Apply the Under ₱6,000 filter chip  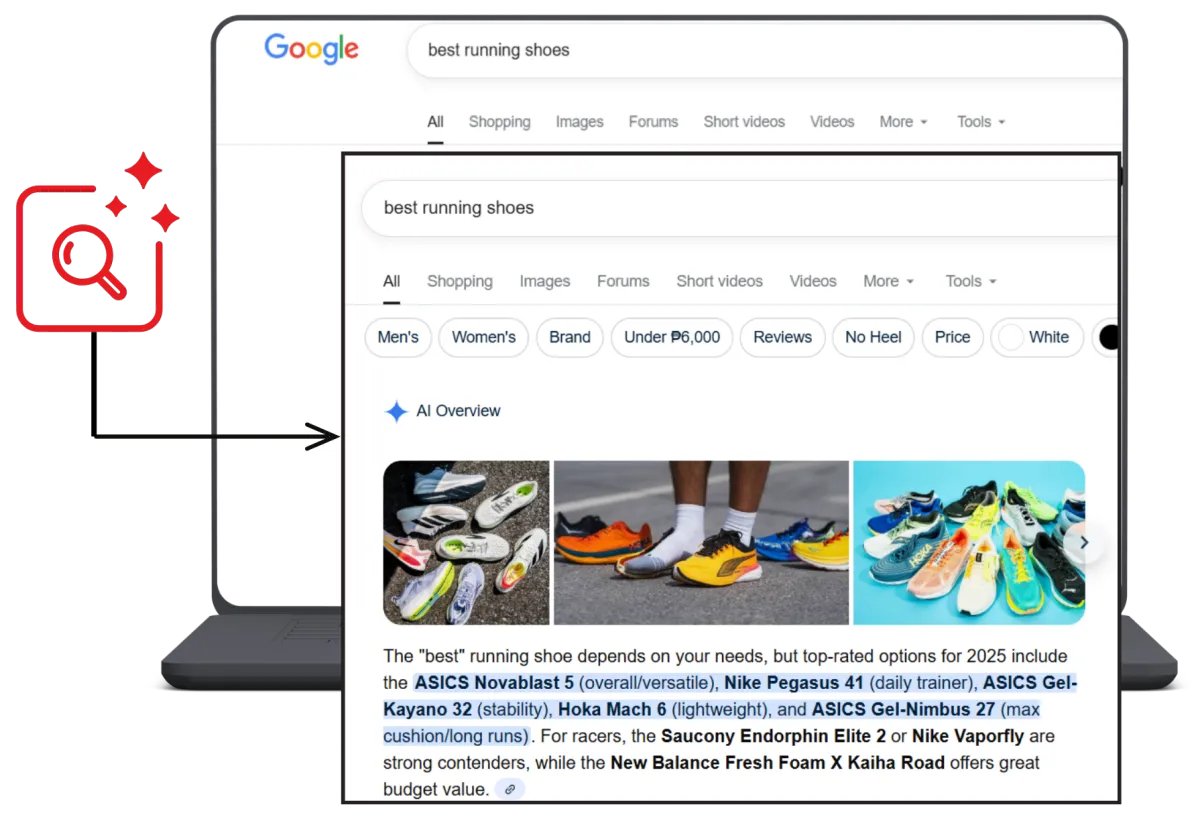672,337
